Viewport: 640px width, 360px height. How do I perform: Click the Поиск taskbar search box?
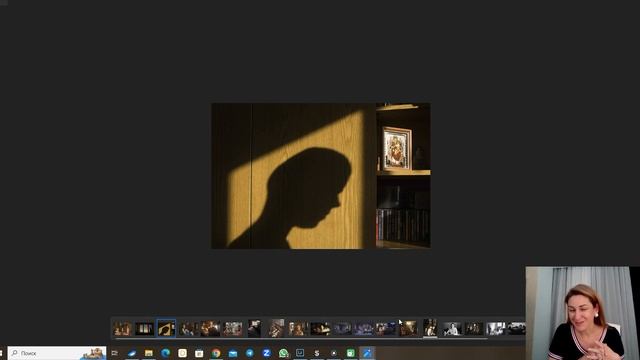coord(57,353)
